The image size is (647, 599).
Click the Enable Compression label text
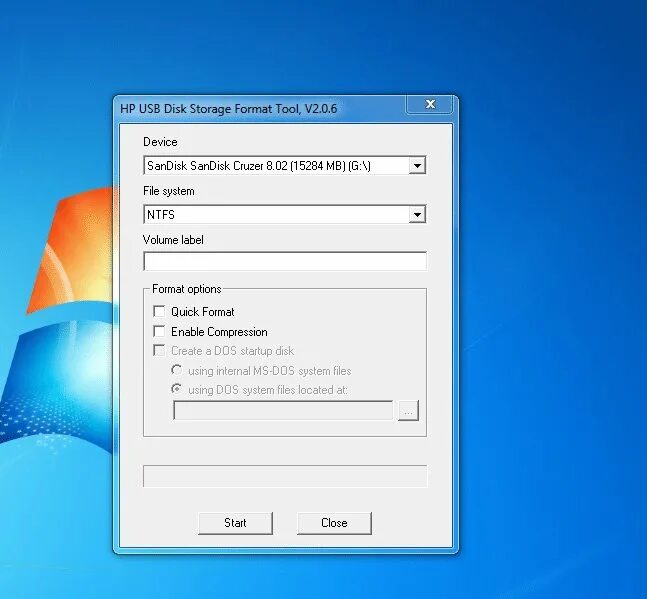coord(219,332)
